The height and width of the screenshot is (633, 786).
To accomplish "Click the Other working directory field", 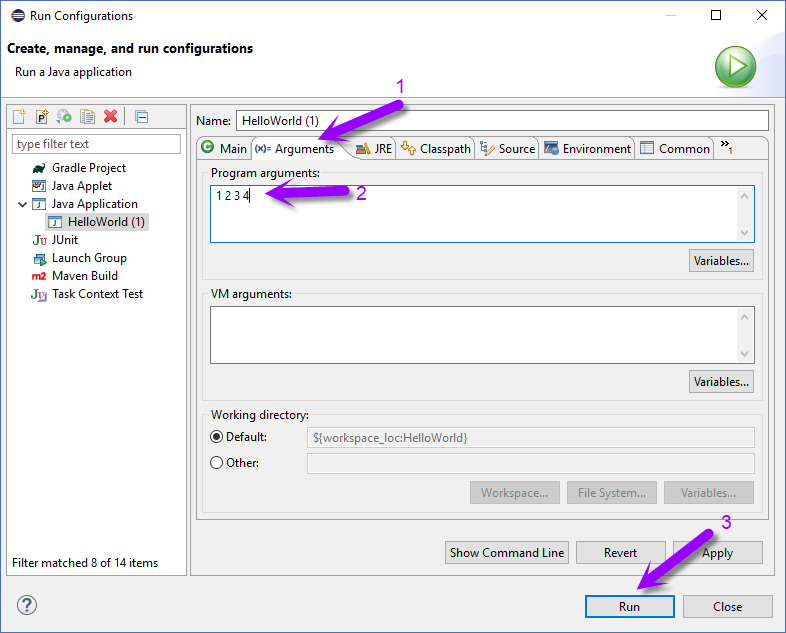I will (x=531, y=463).
